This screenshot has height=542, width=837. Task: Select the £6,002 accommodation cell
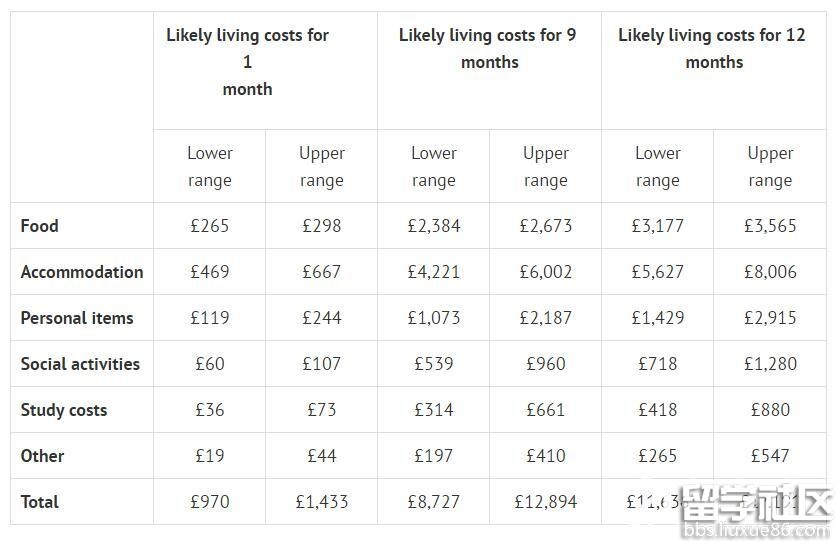click(546, 272)
